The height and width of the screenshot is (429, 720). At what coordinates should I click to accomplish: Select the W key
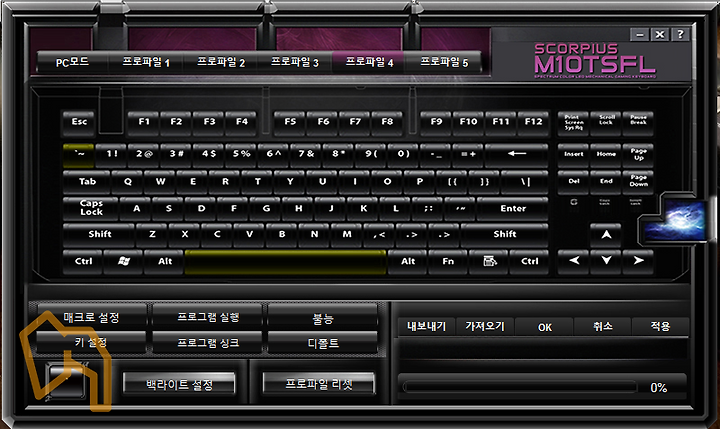[x=160, y=182]
